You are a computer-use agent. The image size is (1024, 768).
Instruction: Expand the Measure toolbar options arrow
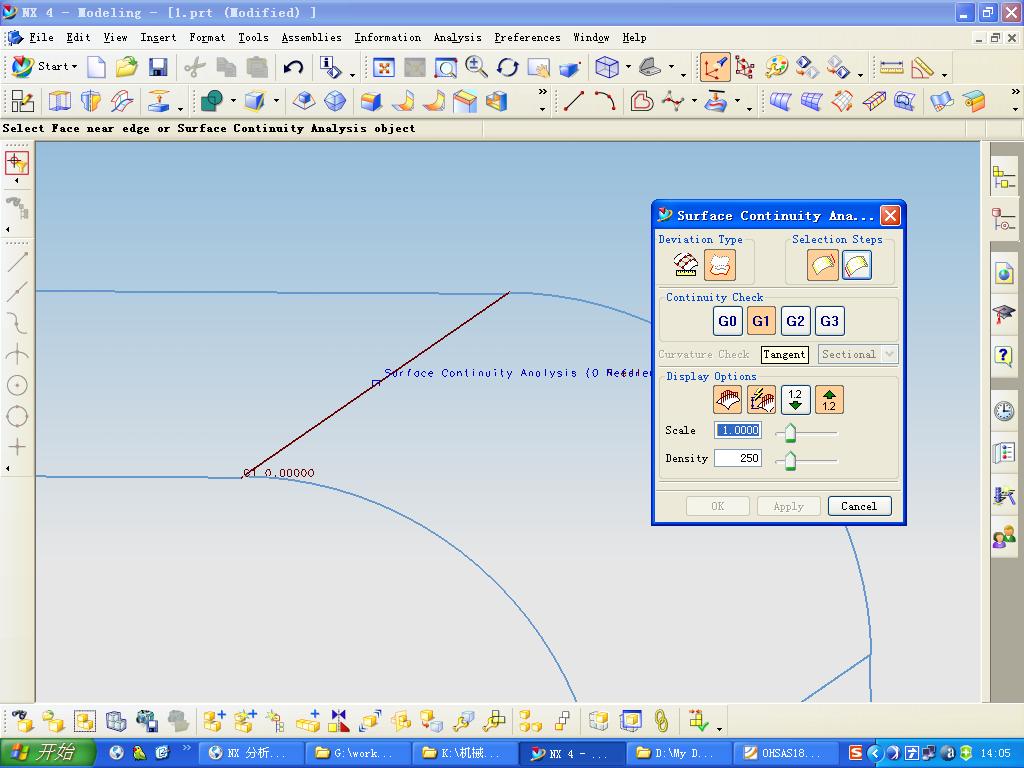(x=944, y=76)
